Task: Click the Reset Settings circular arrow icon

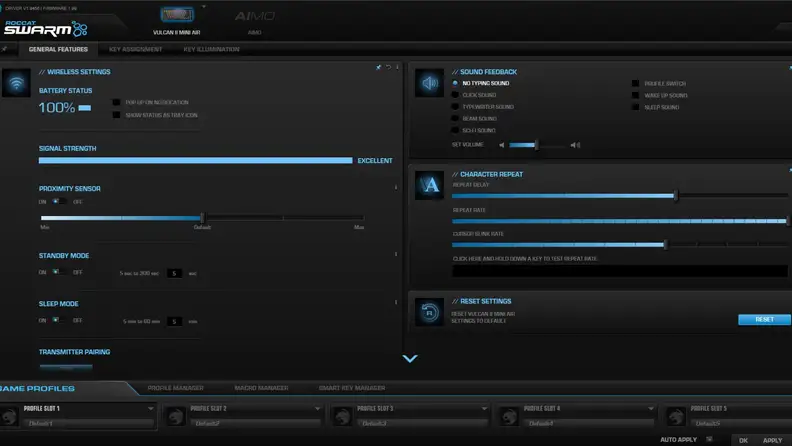Action: click(429, 312)
